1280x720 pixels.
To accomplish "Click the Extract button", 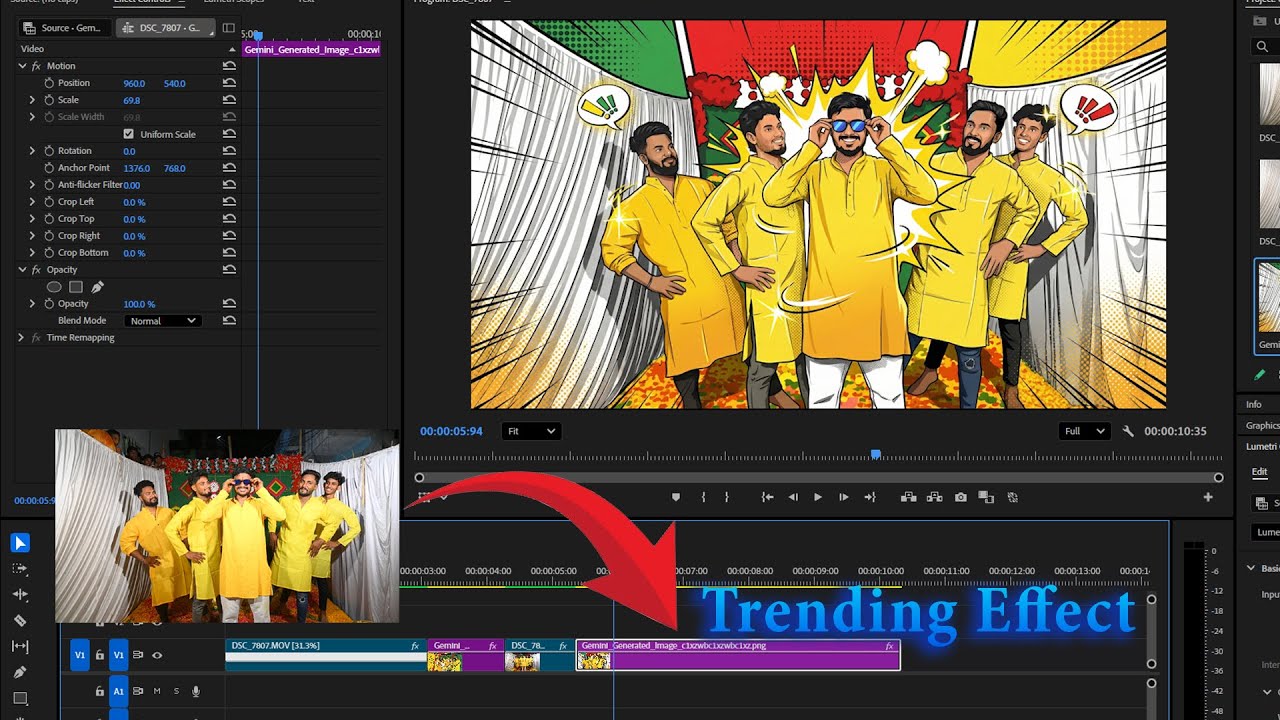I will point(935,497).
